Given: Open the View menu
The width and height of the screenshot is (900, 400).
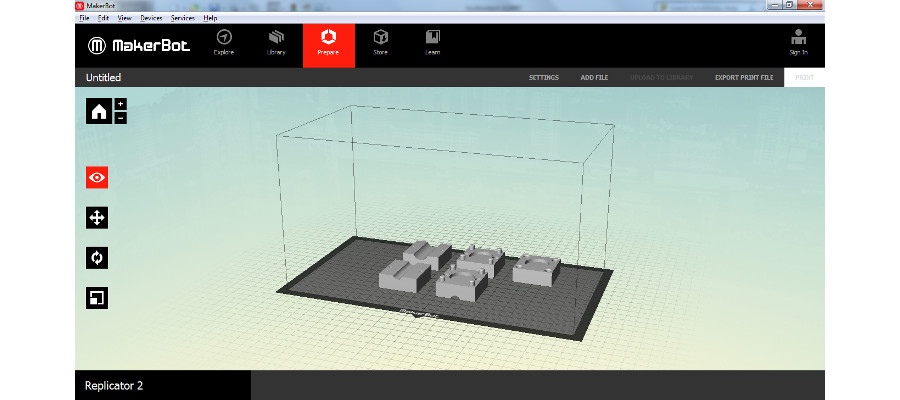Looking at the screenshot, I should 125,18.
